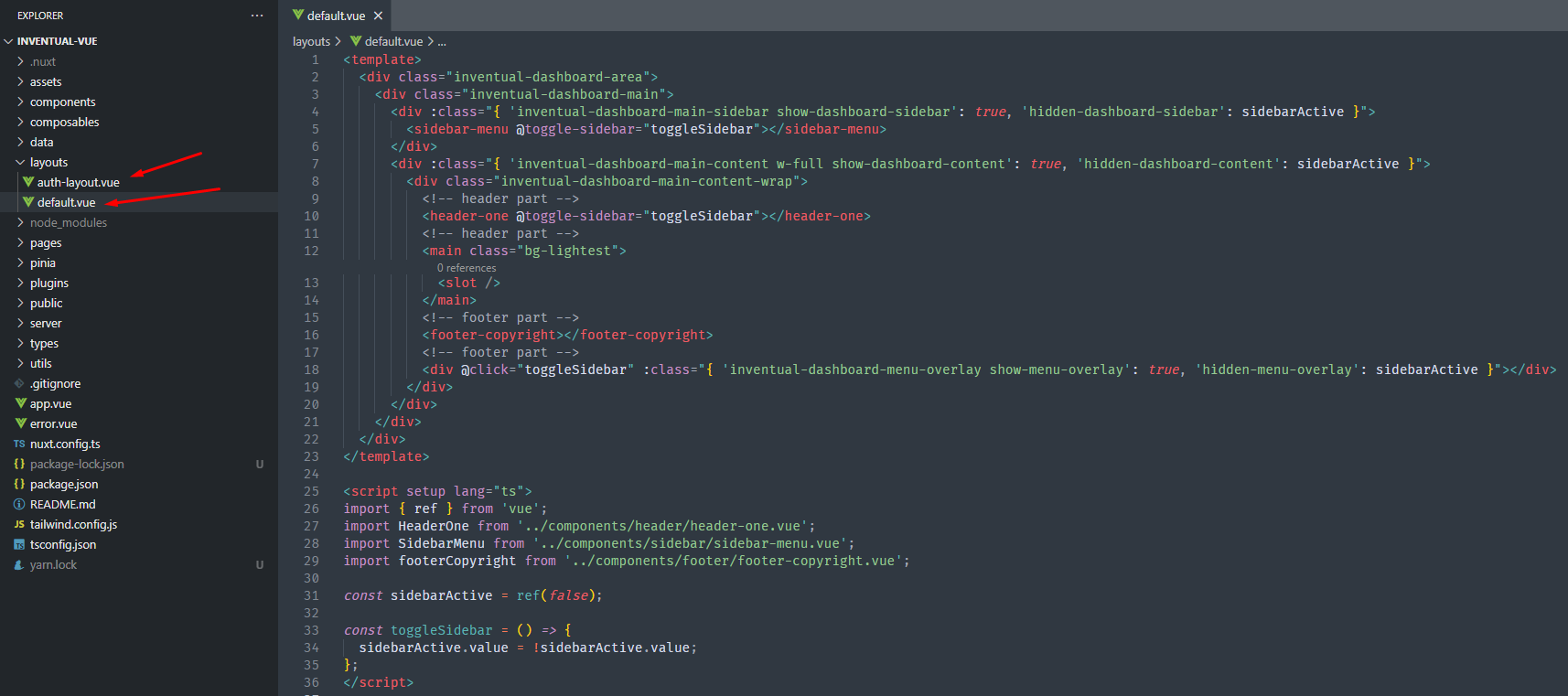
Task: Open package-lock.json file
Action: (139, 464)
